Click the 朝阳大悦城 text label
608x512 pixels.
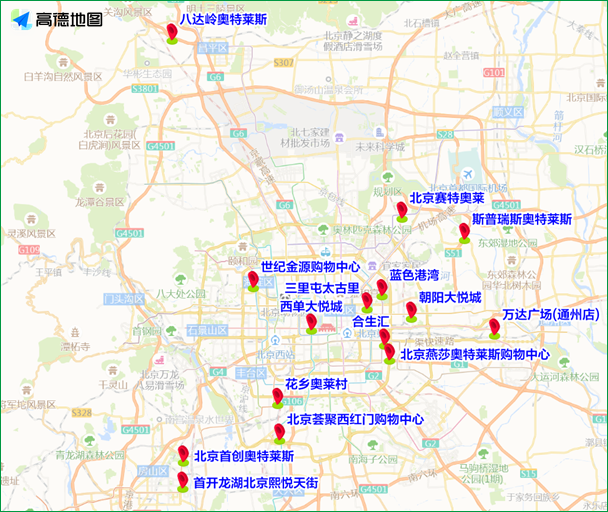tap(450, 298)
